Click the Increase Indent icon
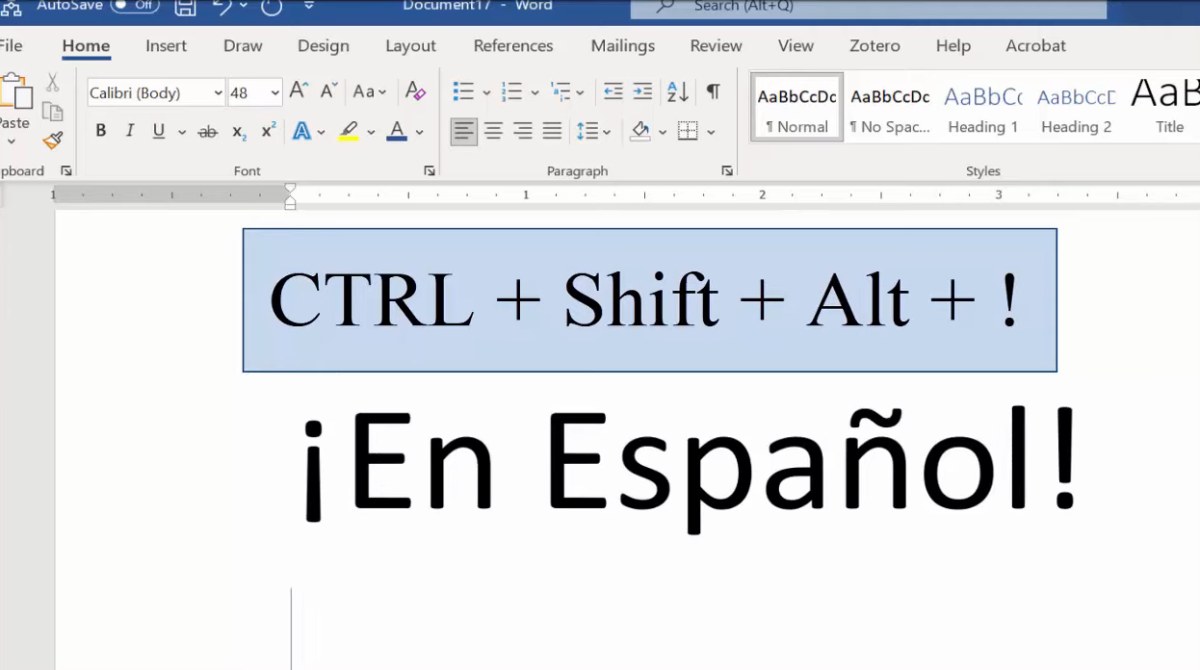The height and width of the screenshot is (670, 1200). (642, 92)
